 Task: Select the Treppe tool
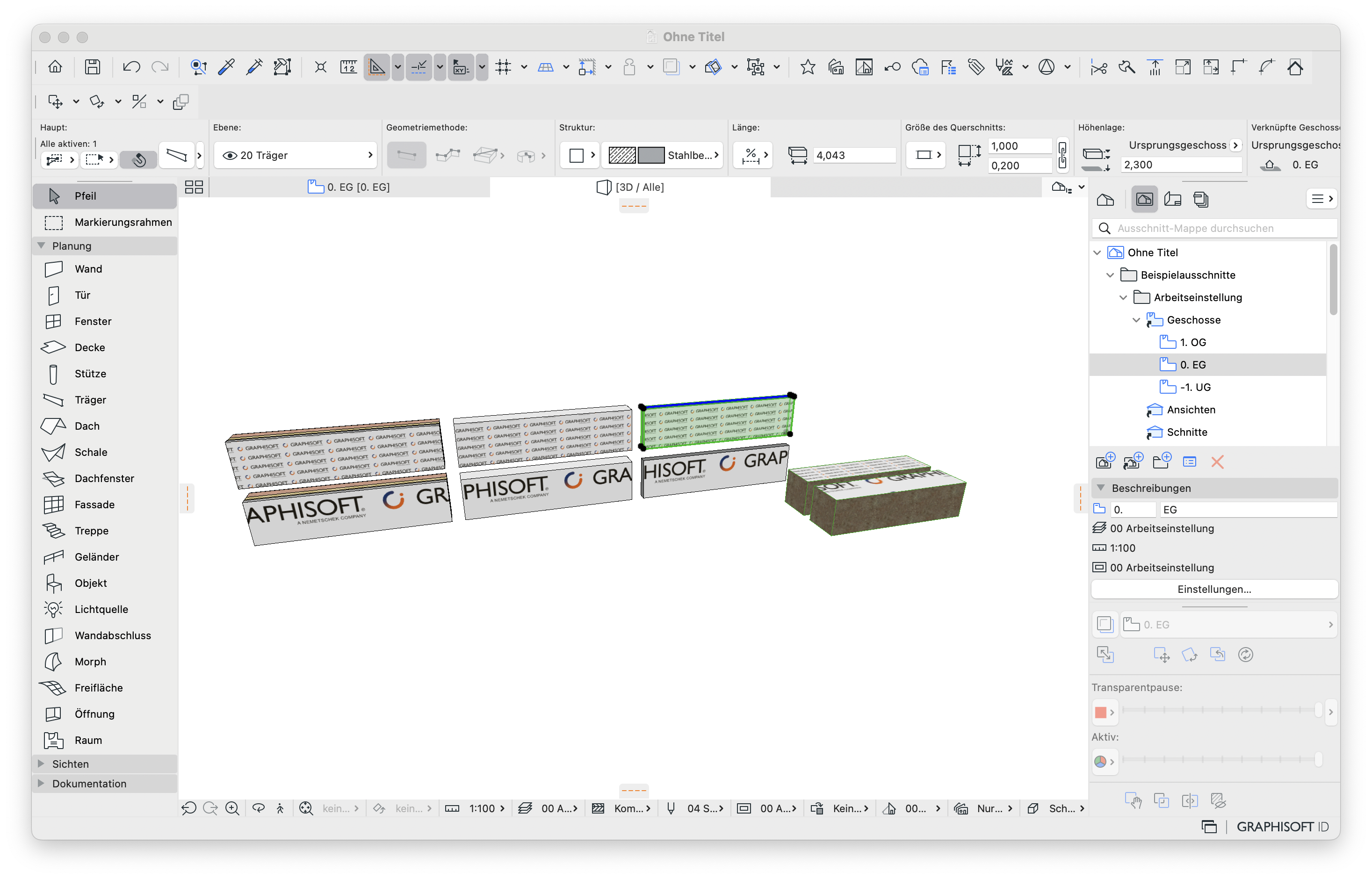click(104, 532)
